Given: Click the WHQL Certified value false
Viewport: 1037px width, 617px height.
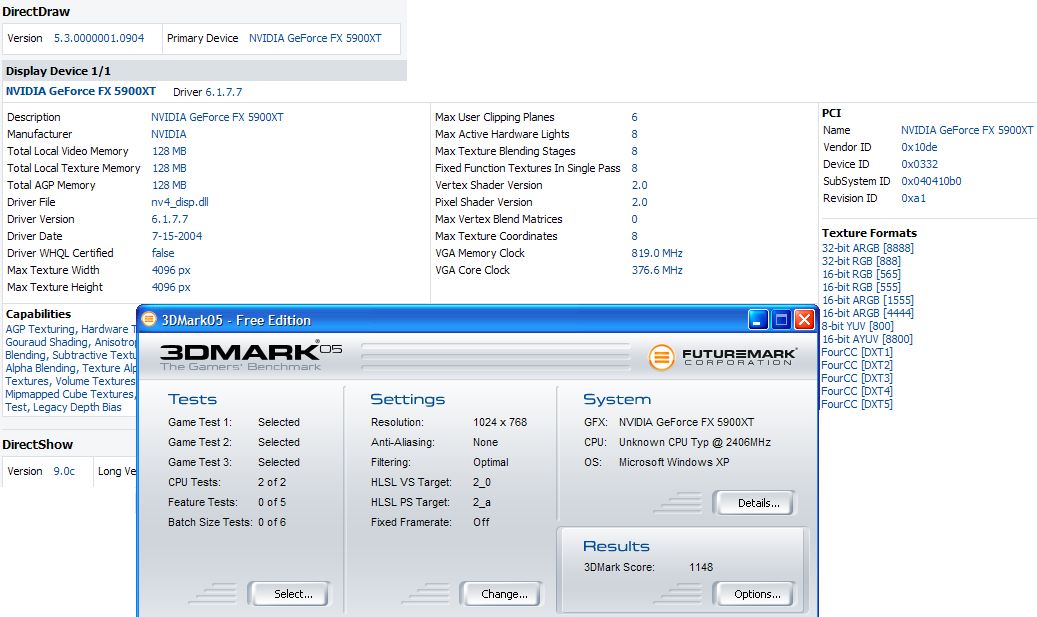Looking at the screenshot, I should pos(163,253).
